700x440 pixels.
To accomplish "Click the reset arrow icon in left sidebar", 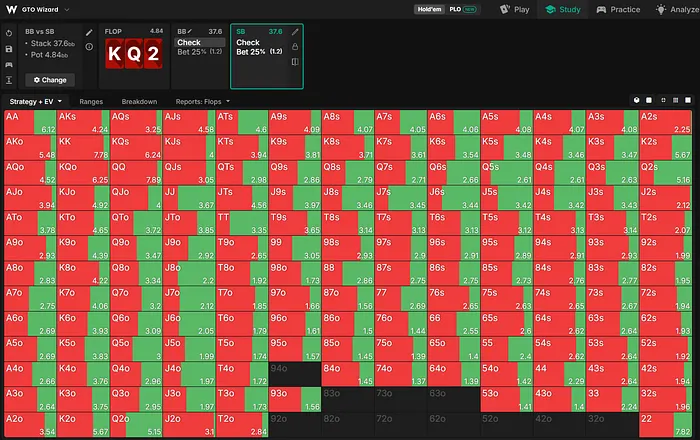I will pyautogui.click(x=9, y=33).
